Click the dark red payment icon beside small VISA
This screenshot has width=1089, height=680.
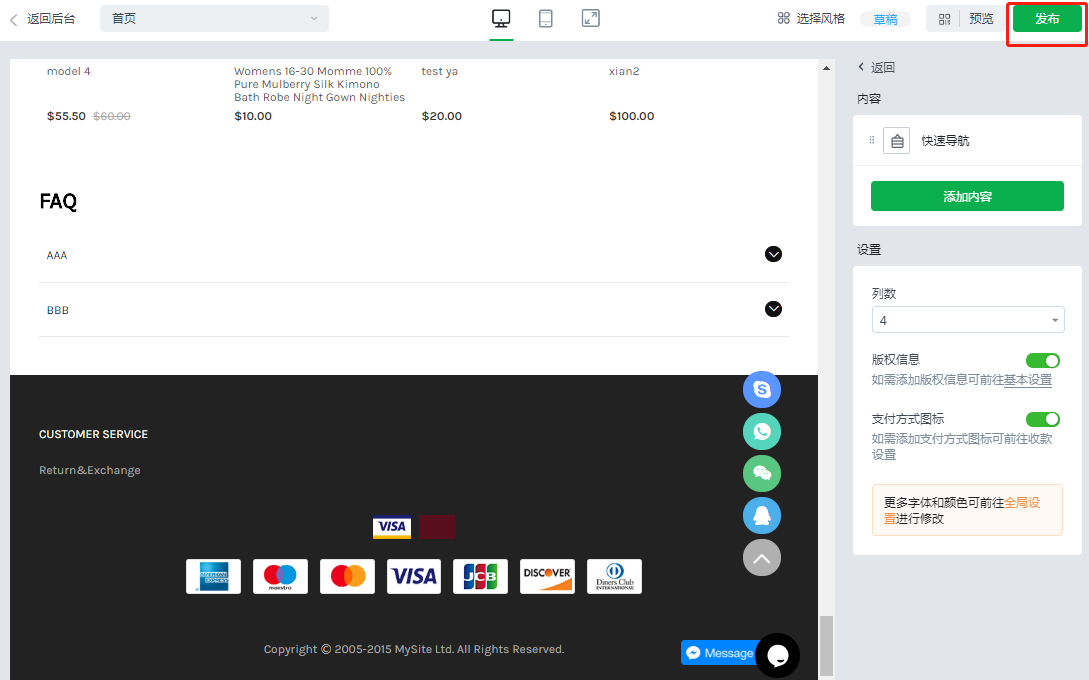[x=437, y=527]
